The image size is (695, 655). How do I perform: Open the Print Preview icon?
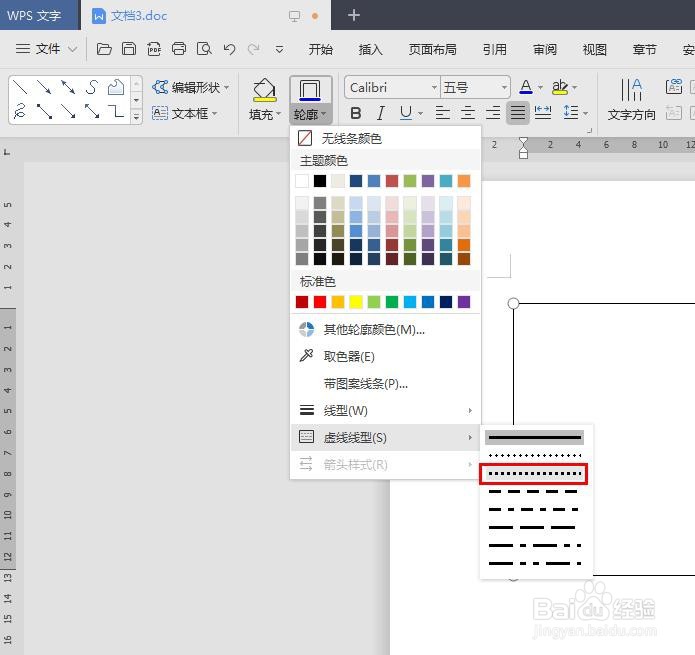click(204, 49)
